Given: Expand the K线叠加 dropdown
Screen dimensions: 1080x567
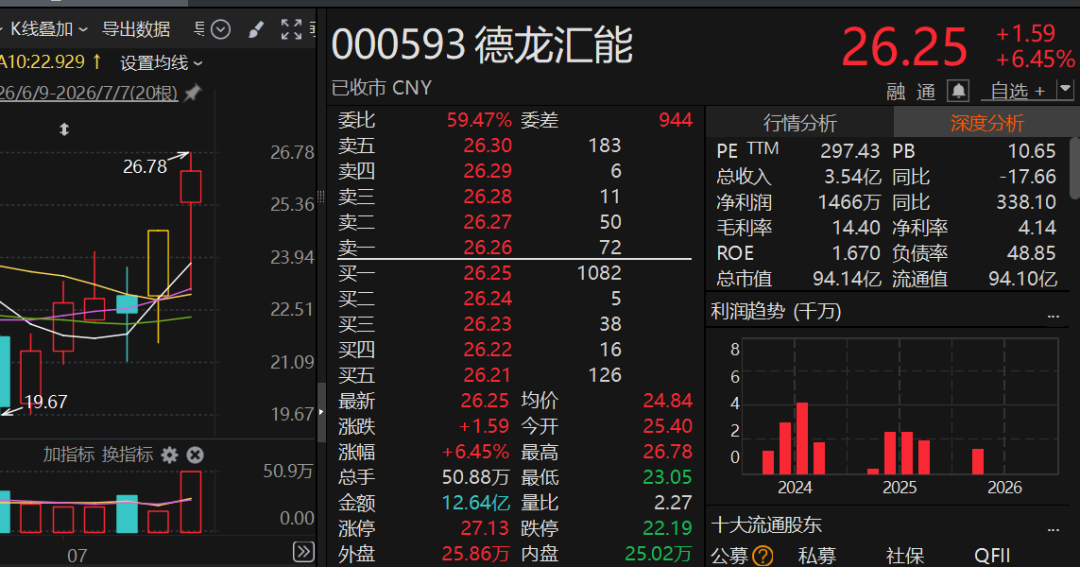Looking at the screenshot, I should point(49,30).
